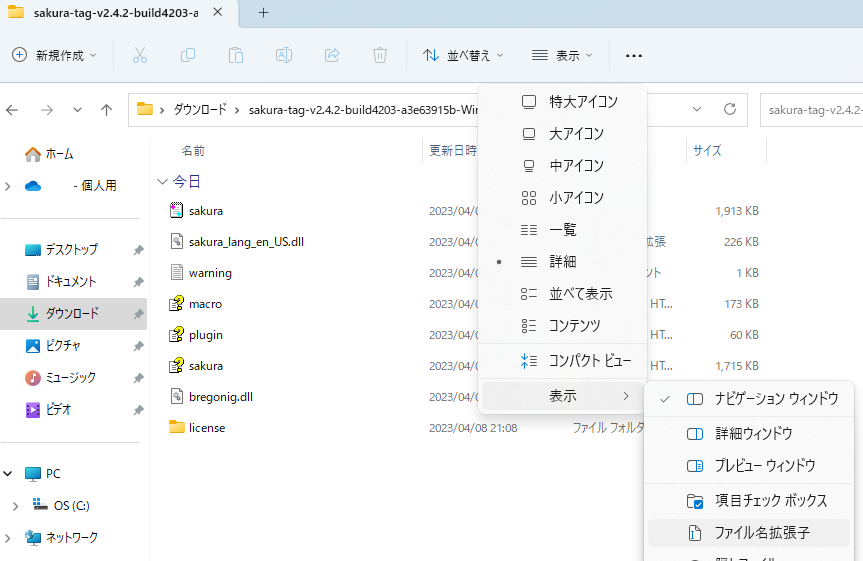Toggle コンパクト ビュー compact view
The image size is (863, 561).
coord(562,361)
